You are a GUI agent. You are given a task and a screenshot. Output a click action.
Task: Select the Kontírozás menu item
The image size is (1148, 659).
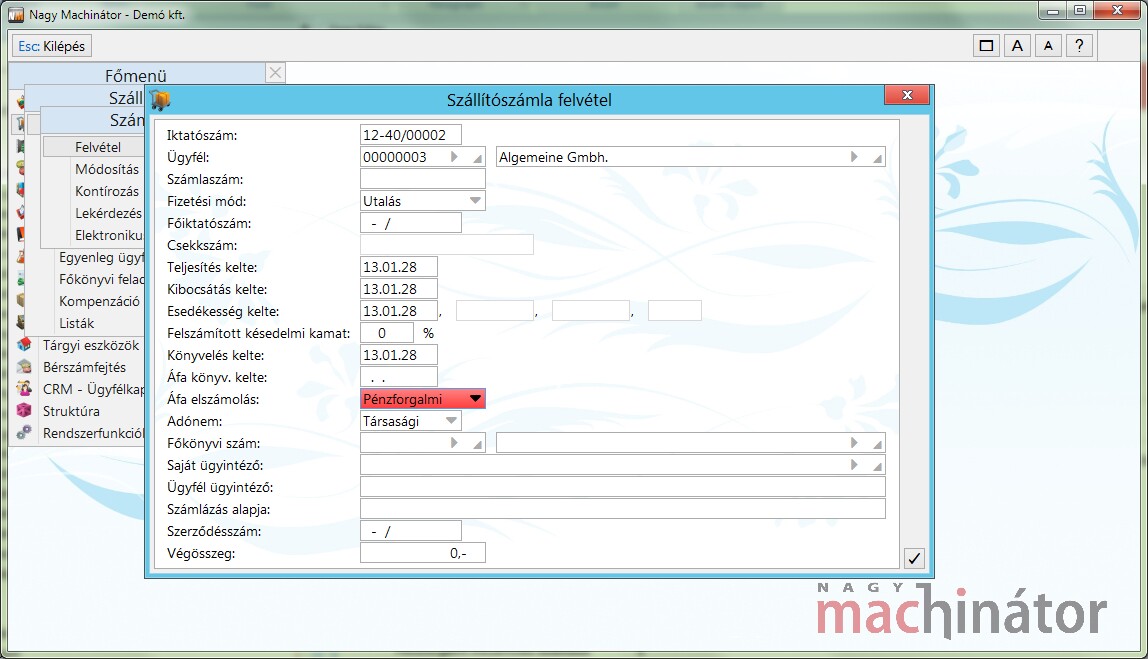pyautogui.click(x=106, y=191)
